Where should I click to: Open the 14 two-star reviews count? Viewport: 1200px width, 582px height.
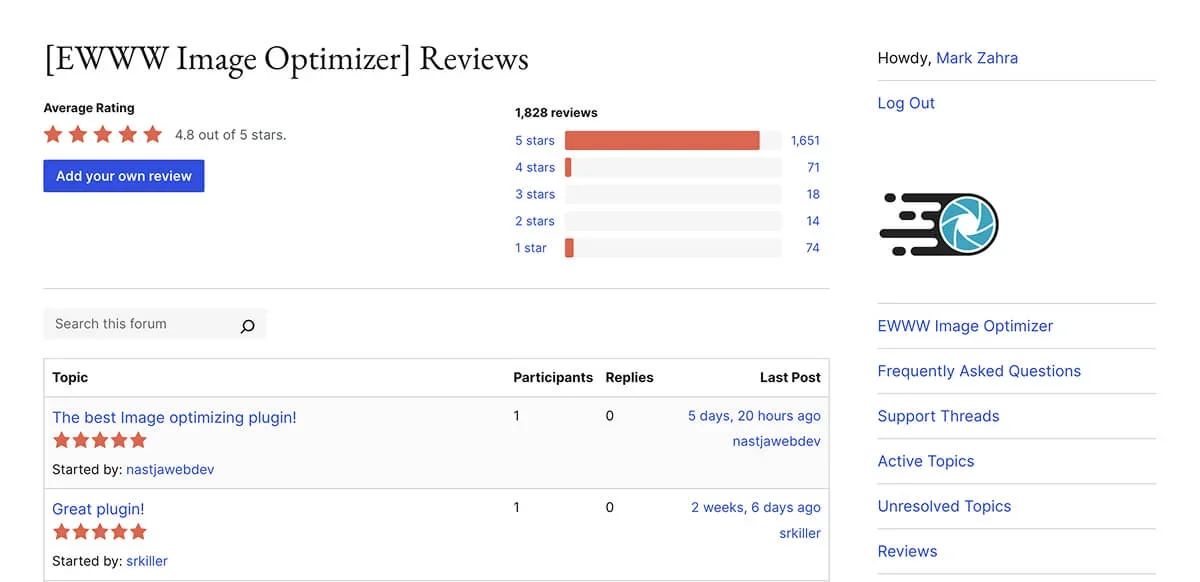(x=813, y=222)
